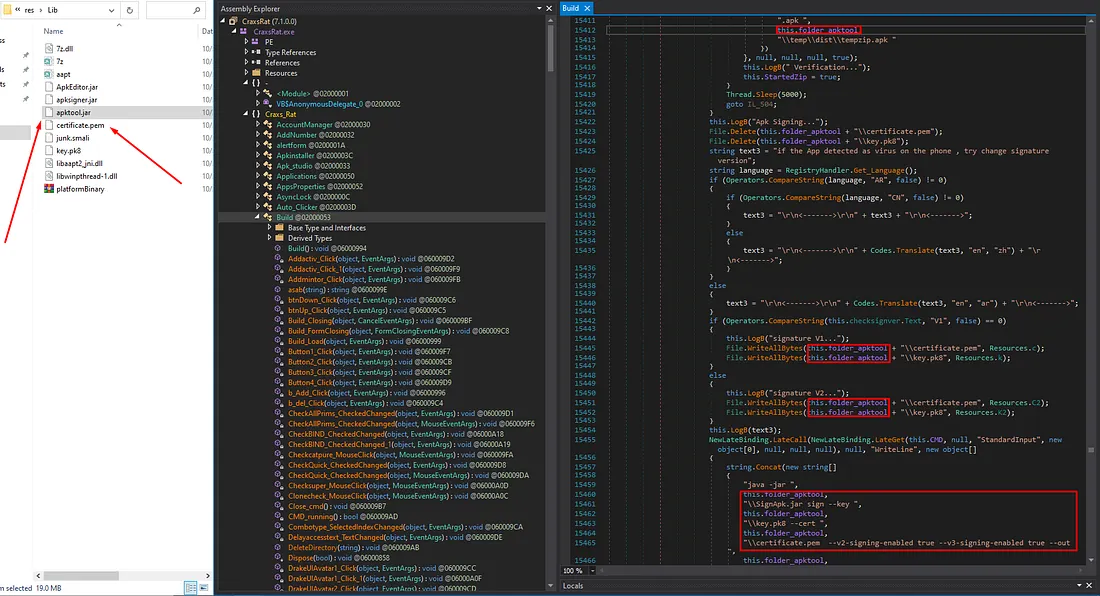Image resolution: width=1100 pixels, height=596 pixels.
Task: Open the certificate.pem file
Action: (x=78, y=126)
